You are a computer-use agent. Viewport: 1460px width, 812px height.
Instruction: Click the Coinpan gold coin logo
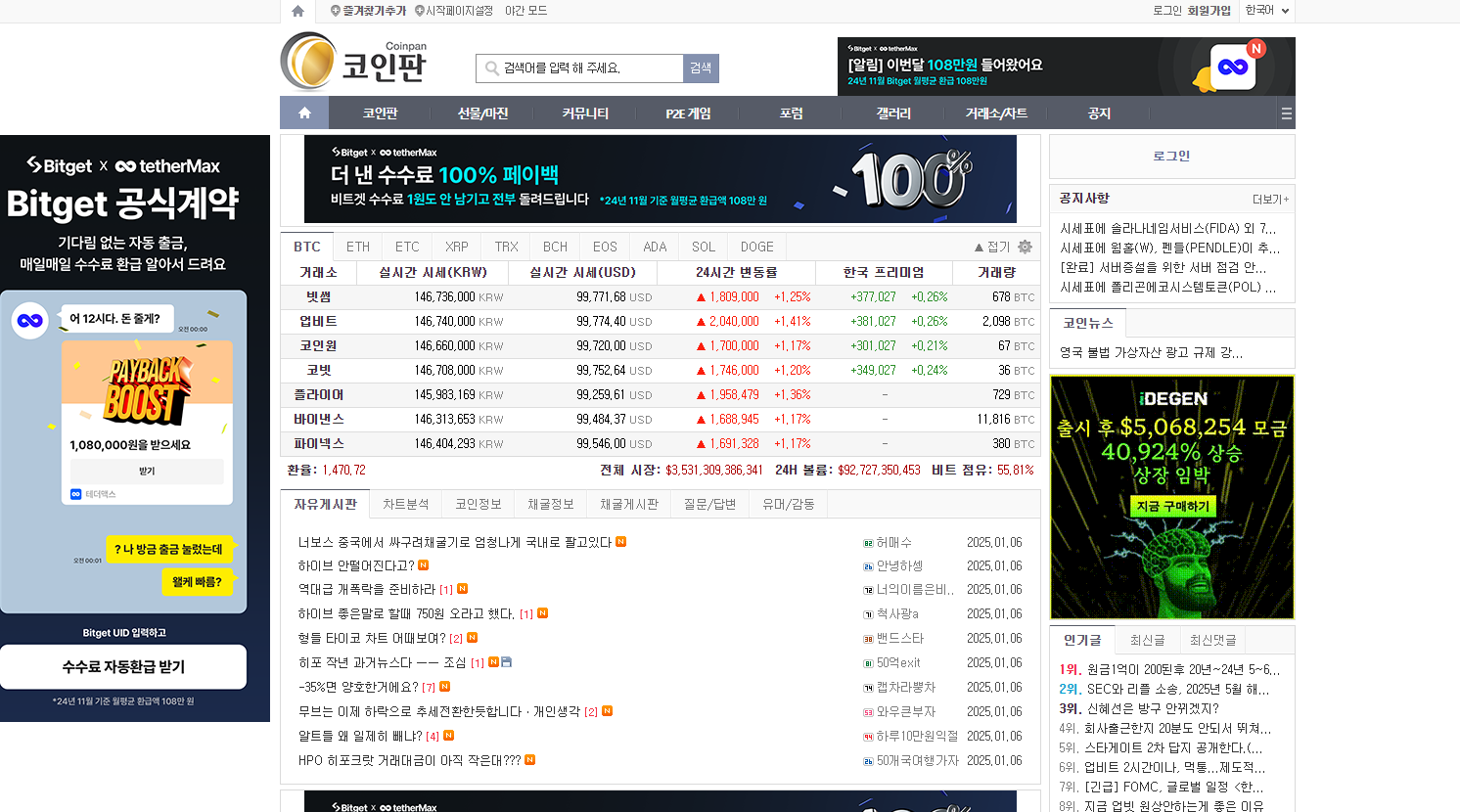(308, 61)
